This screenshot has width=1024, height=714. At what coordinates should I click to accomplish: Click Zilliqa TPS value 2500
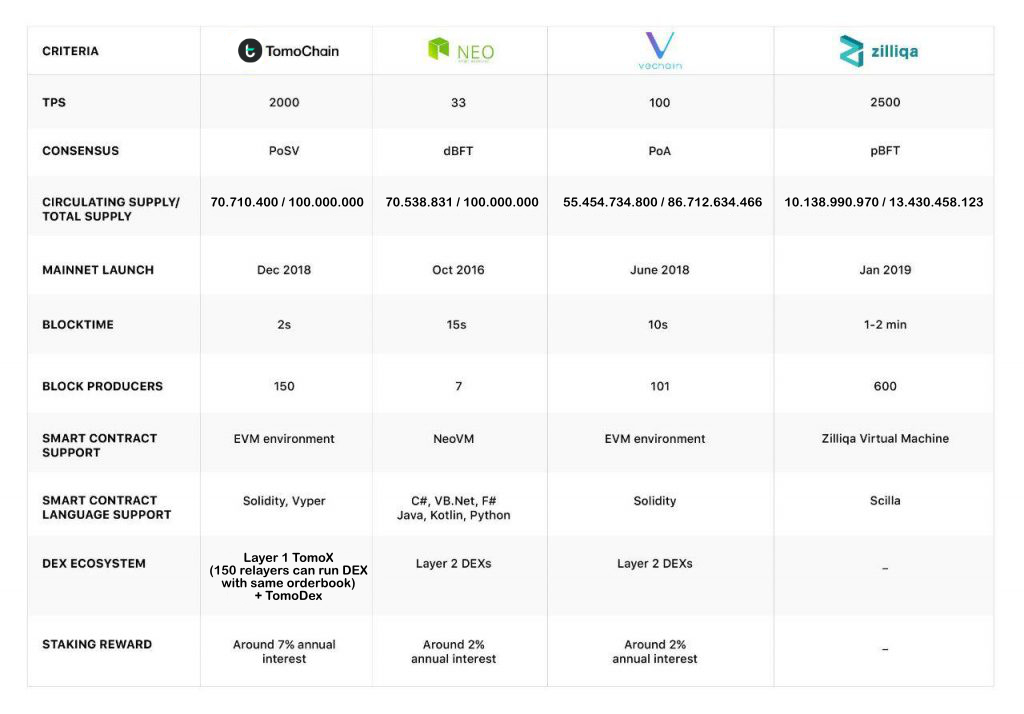pos(885,103)
